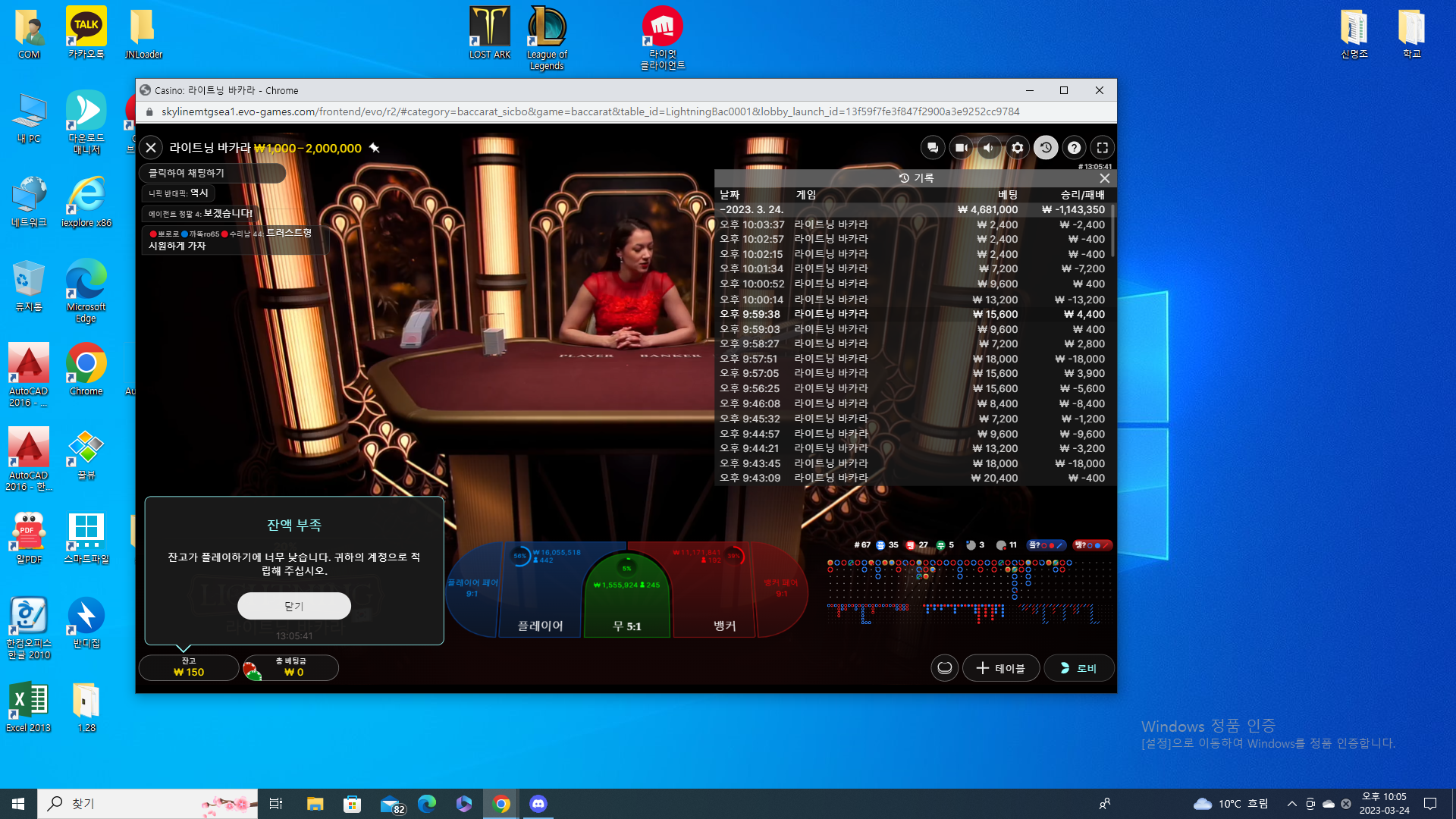The width and height of the screenshot is (1456, 819).
Task: Bet on the 플레이어 spot
Action: coord(540,599)
